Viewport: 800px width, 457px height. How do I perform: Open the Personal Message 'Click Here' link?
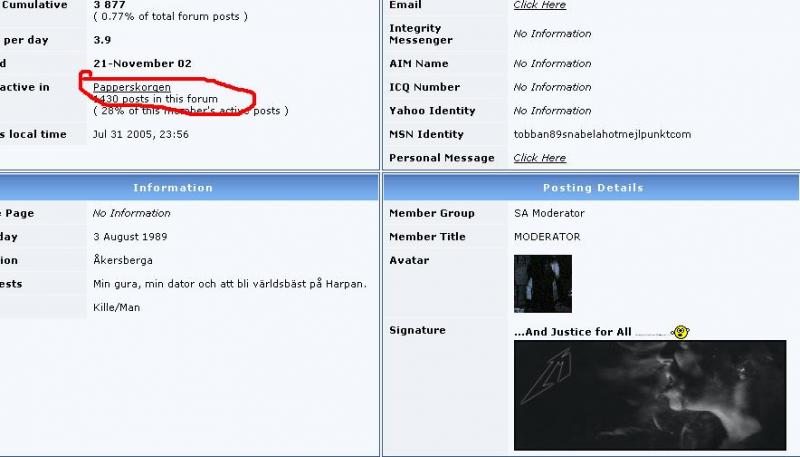click(539, 158)
